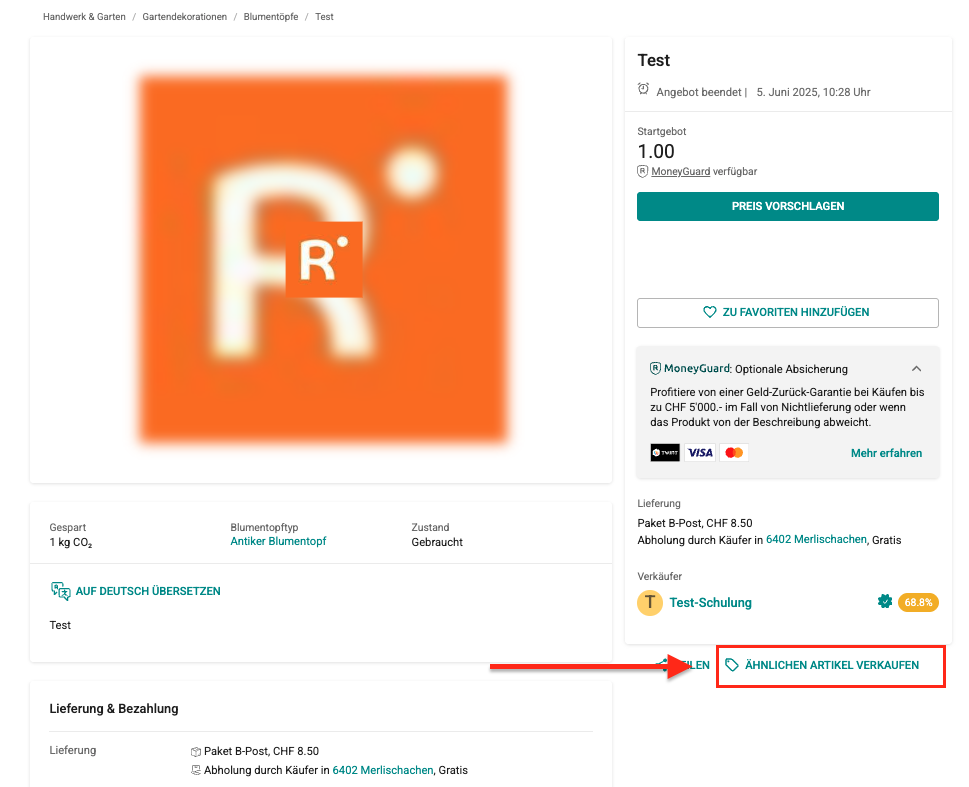Open 6402 Merlischachen link in sidebar Lieferung

[x=816, y=540]
